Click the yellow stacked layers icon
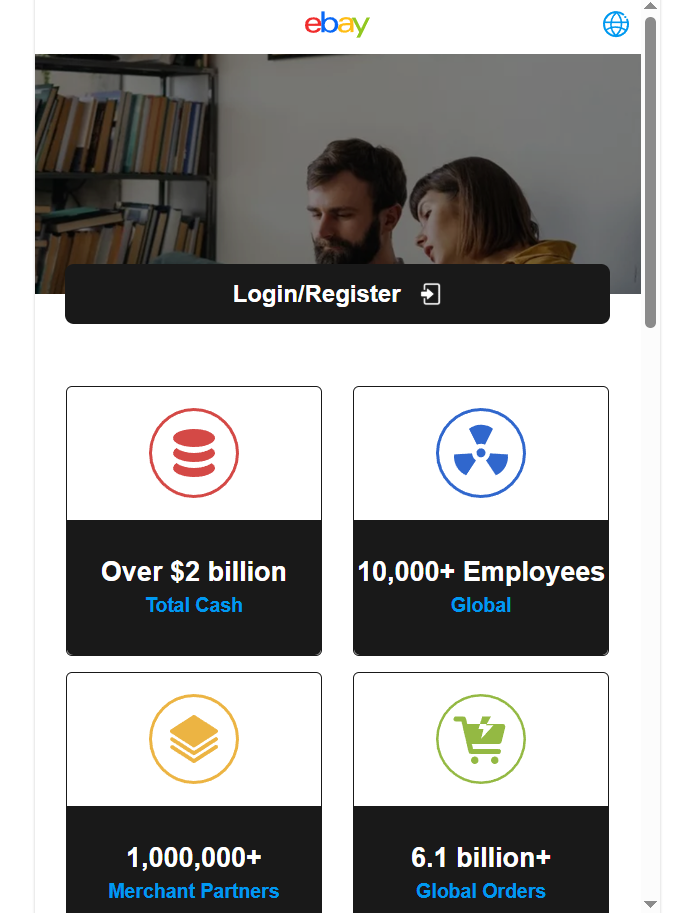677x913 pixels. click(194, 739)
